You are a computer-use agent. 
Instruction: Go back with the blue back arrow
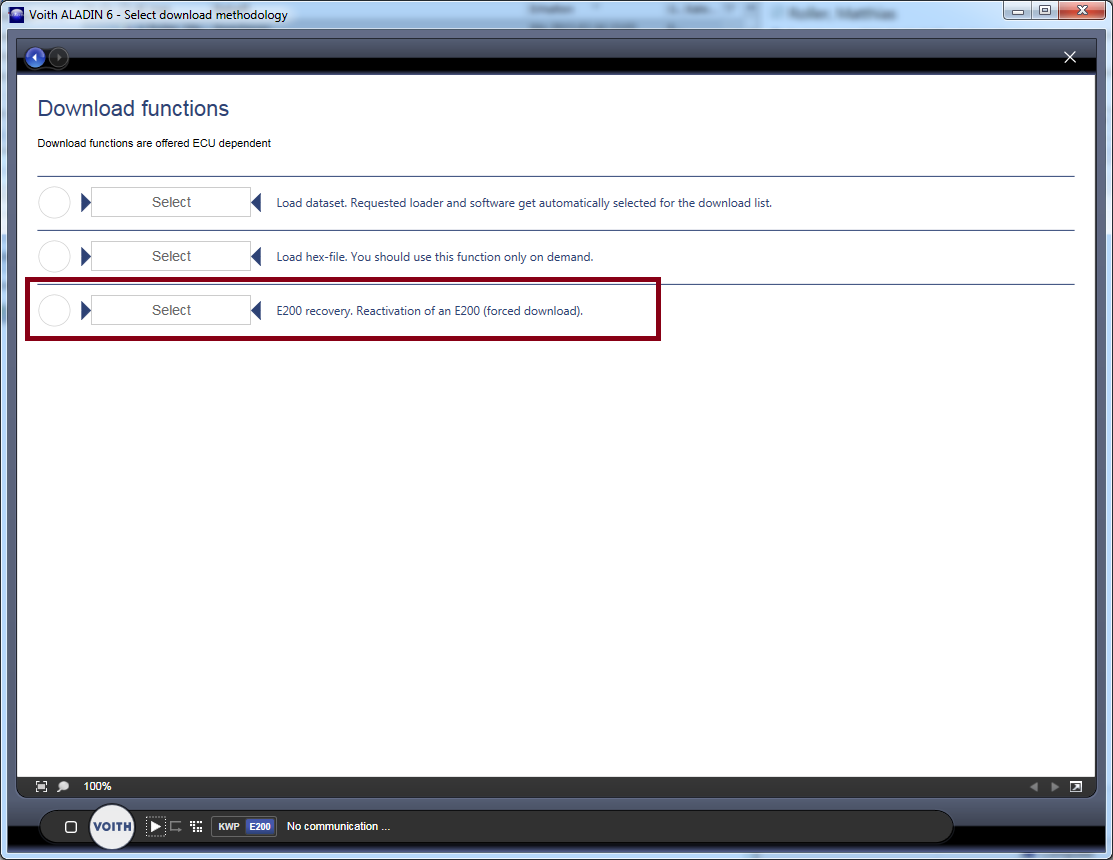click(35, 57)
